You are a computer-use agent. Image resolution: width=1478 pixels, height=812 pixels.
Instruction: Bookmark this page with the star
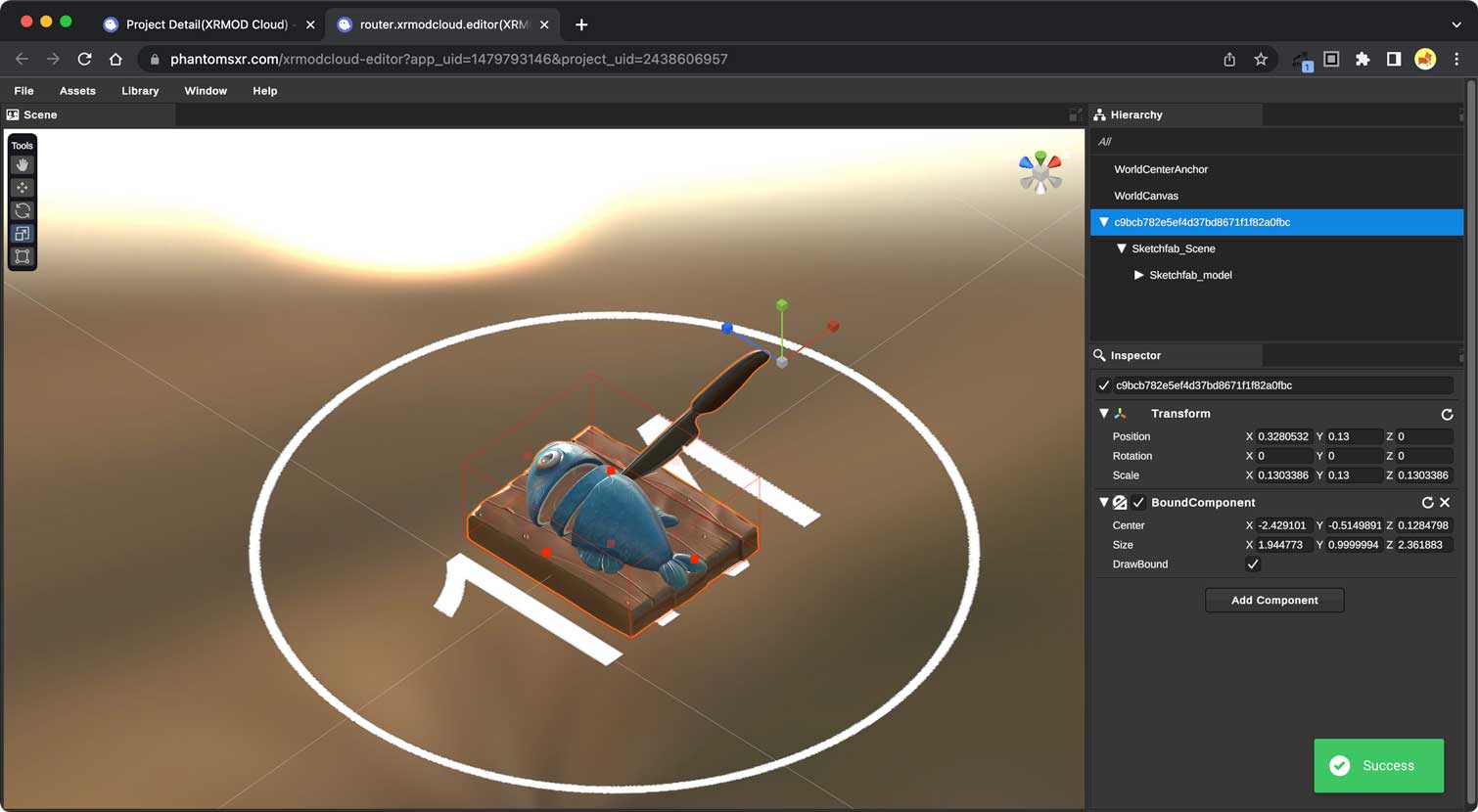click(1261, 59)
